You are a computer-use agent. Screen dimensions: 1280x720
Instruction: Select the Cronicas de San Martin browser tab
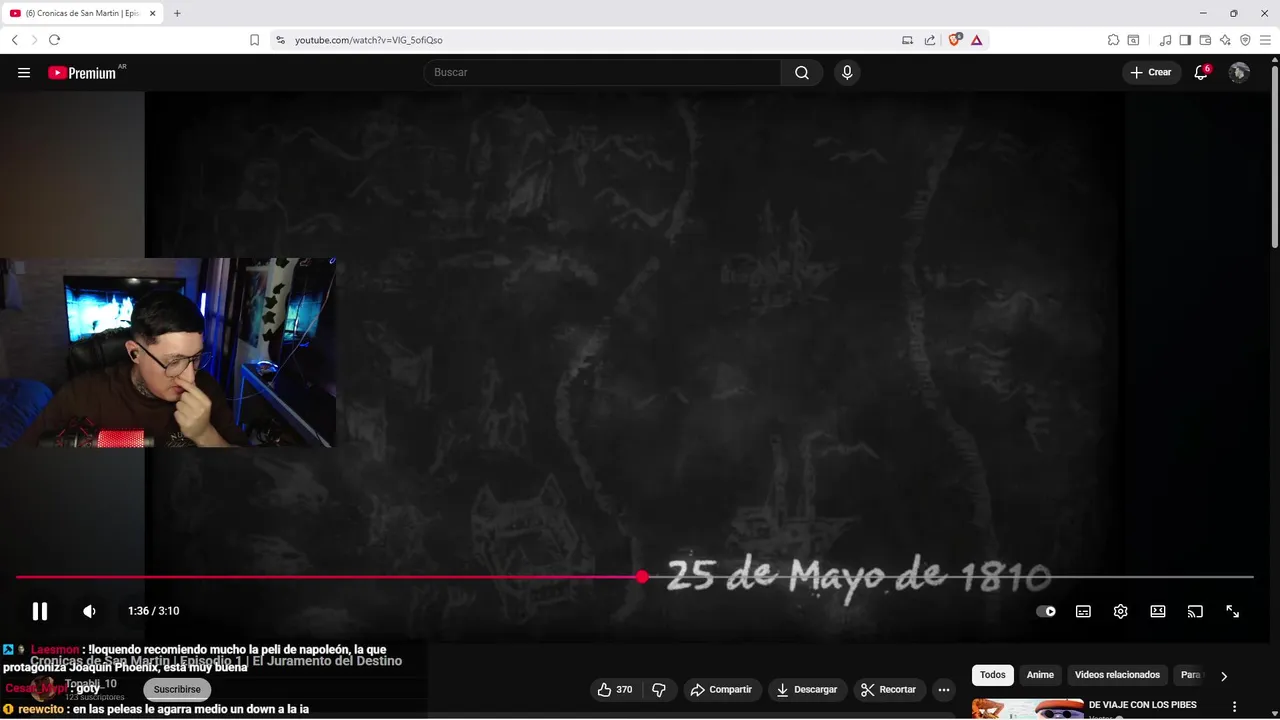click(x=82, y=13)
